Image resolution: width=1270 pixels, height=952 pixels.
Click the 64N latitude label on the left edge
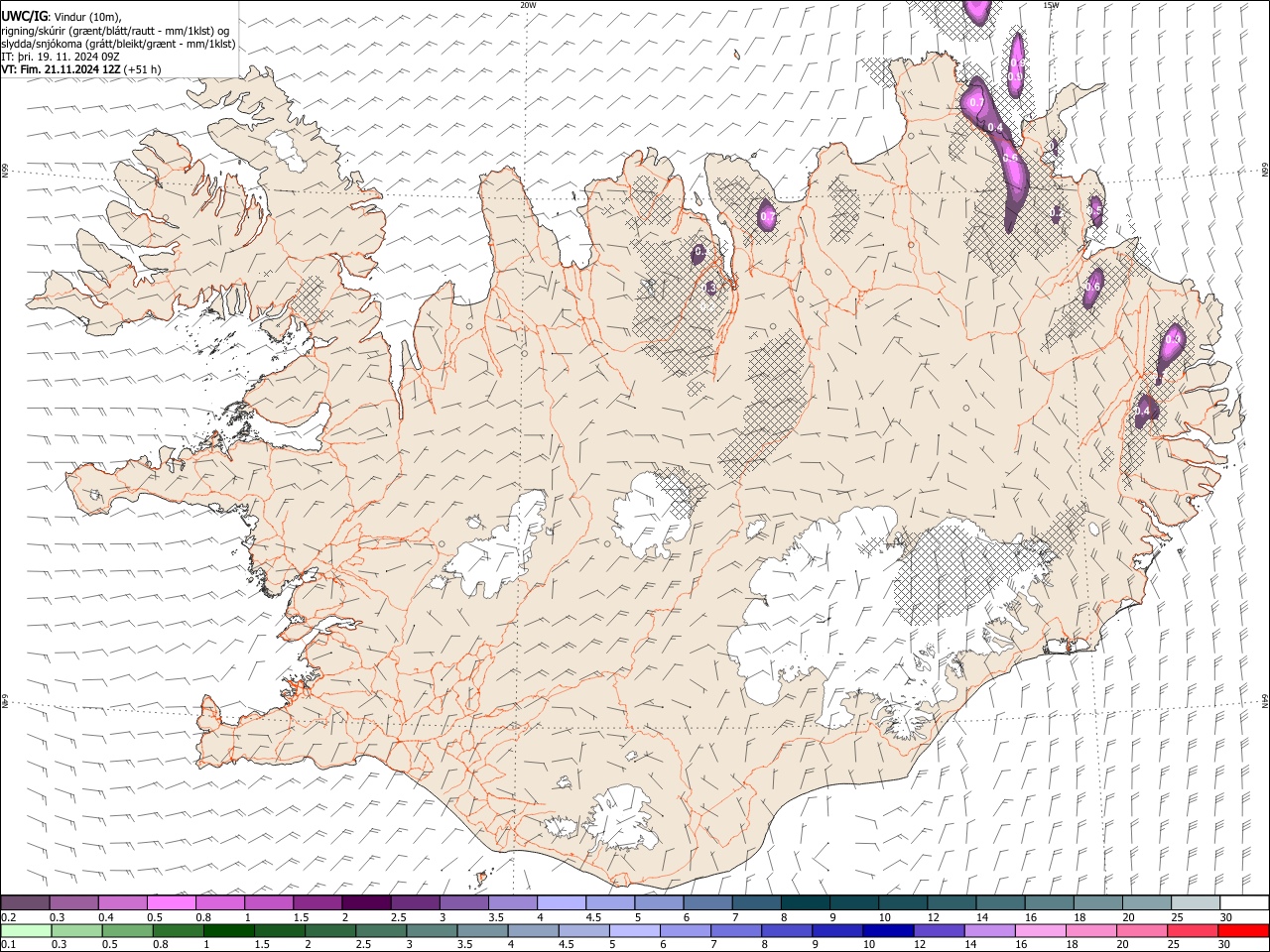[5, 701]
